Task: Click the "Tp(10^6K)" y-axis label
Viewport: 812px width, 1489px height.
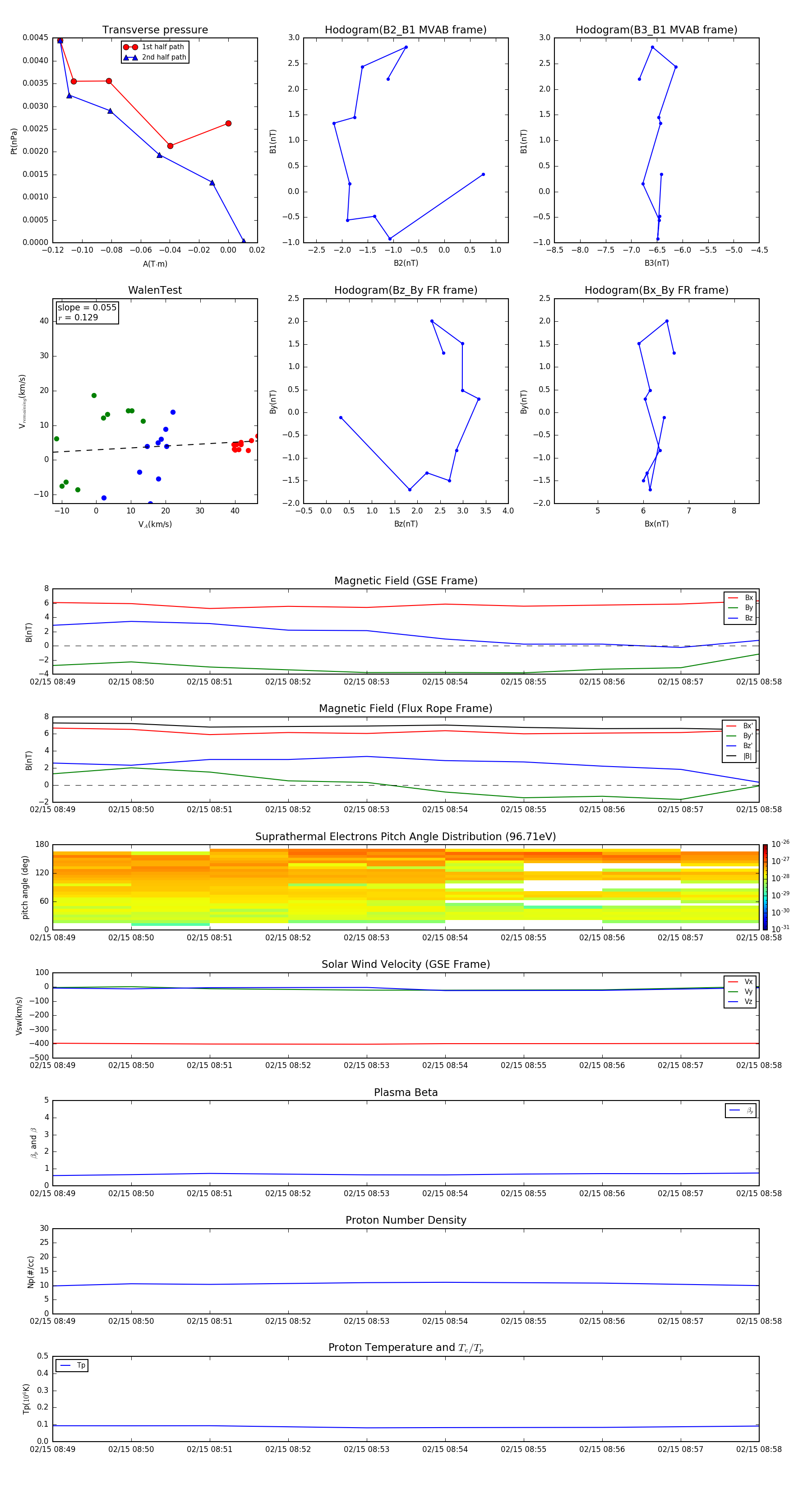Action: [x=26, y=1399]
